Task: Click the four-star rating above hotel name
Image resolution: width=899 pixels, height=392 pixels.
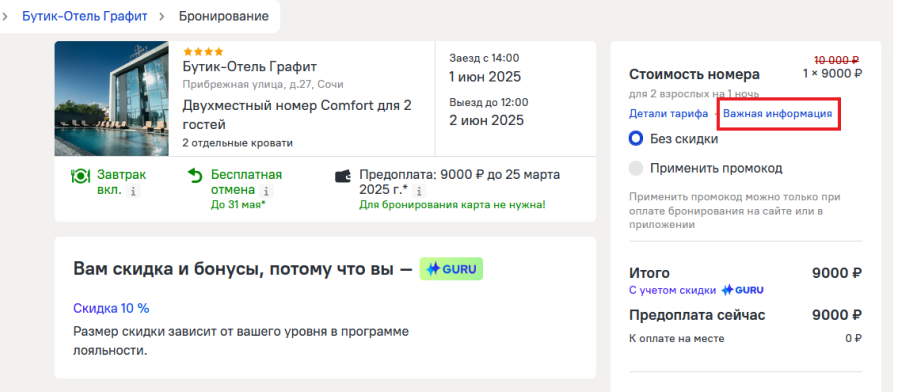Action: coord(203,52)
